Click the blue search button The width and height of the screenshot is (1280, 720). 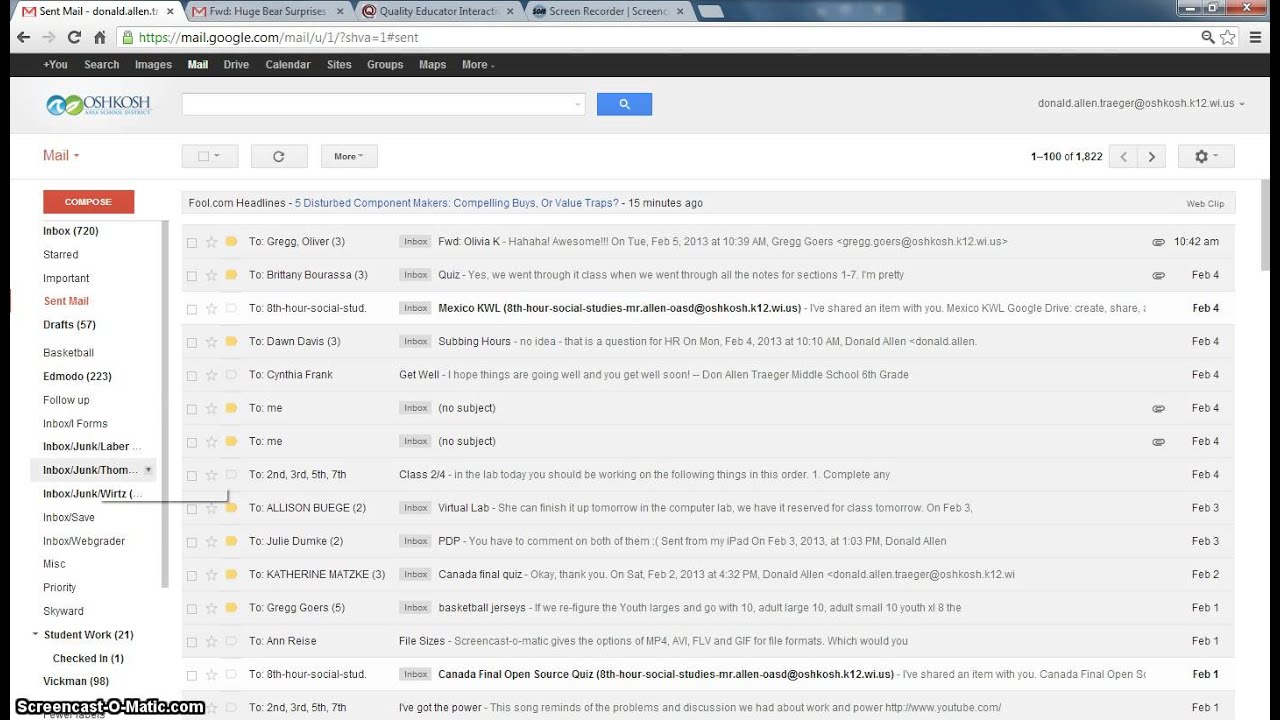pos(624,104)
